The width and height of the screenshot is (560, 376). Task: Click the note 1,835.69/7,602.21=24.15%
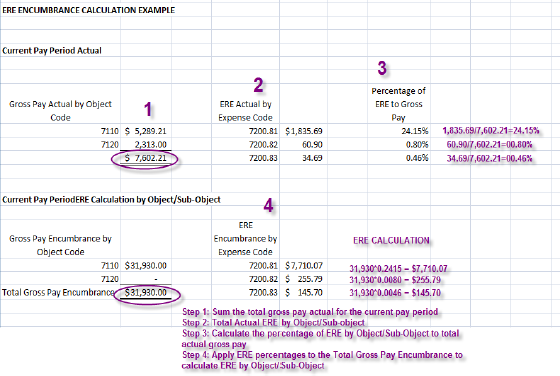(x=491, y=131)
